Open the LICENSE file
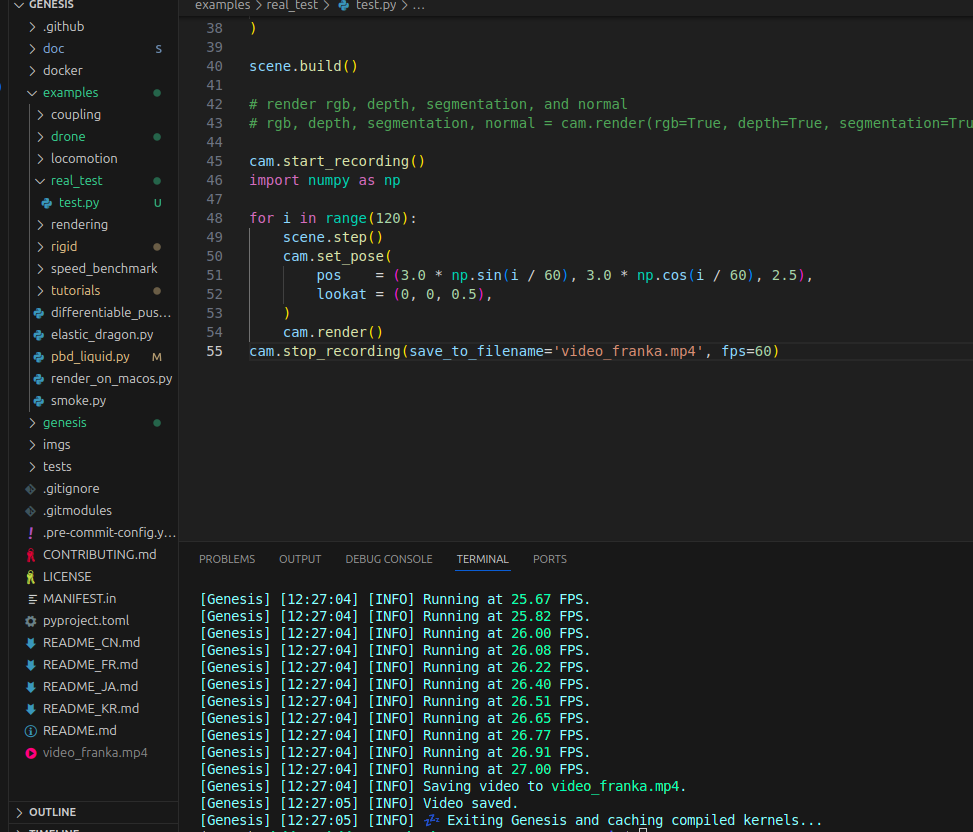The width and height of the screenshot is (973, 832). point(66,577)
